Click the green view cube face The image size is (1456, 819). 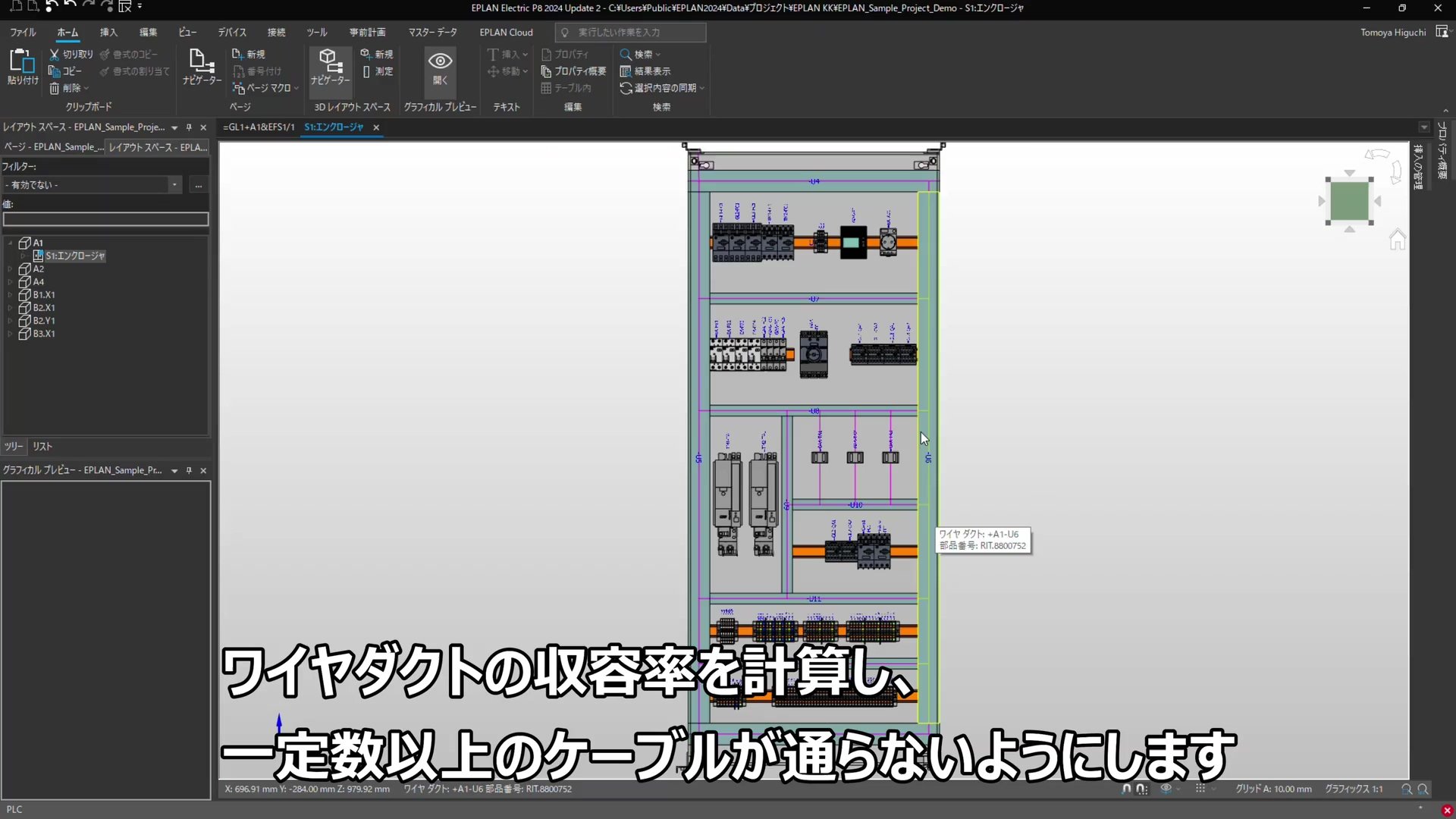pos(1349,201)
